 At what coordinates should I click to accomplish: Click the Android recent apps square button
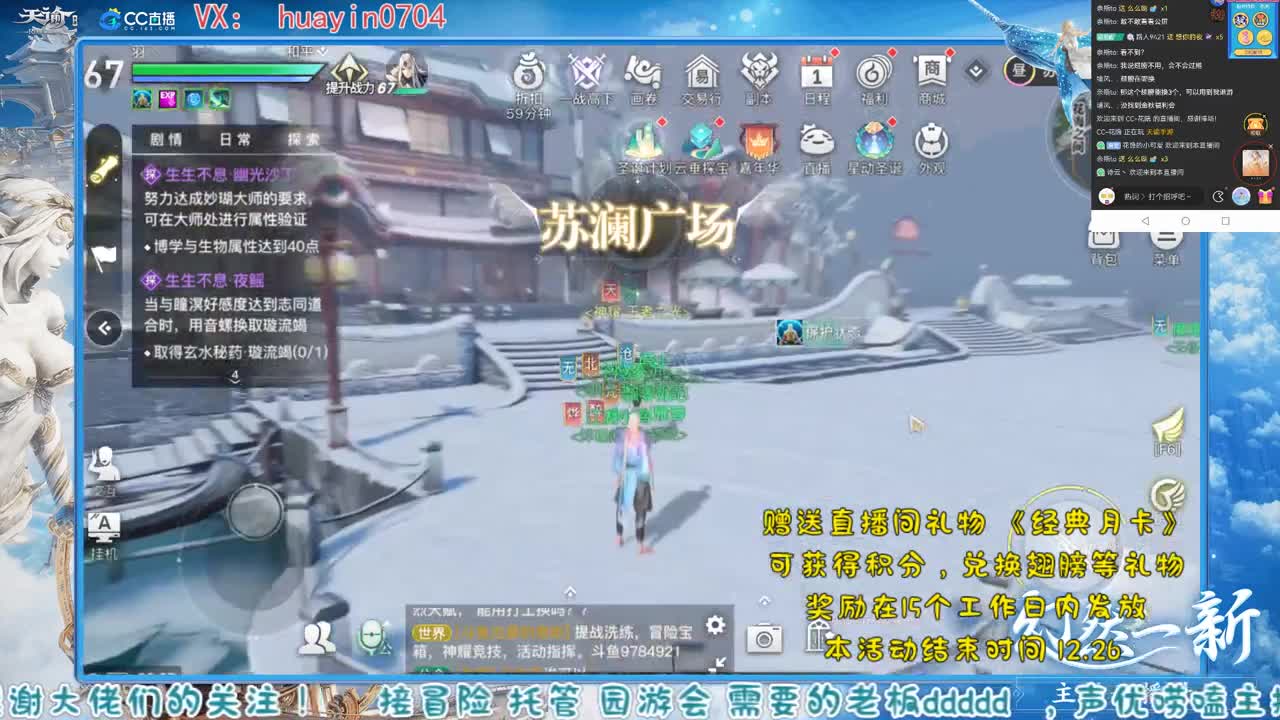(1225, 220)
